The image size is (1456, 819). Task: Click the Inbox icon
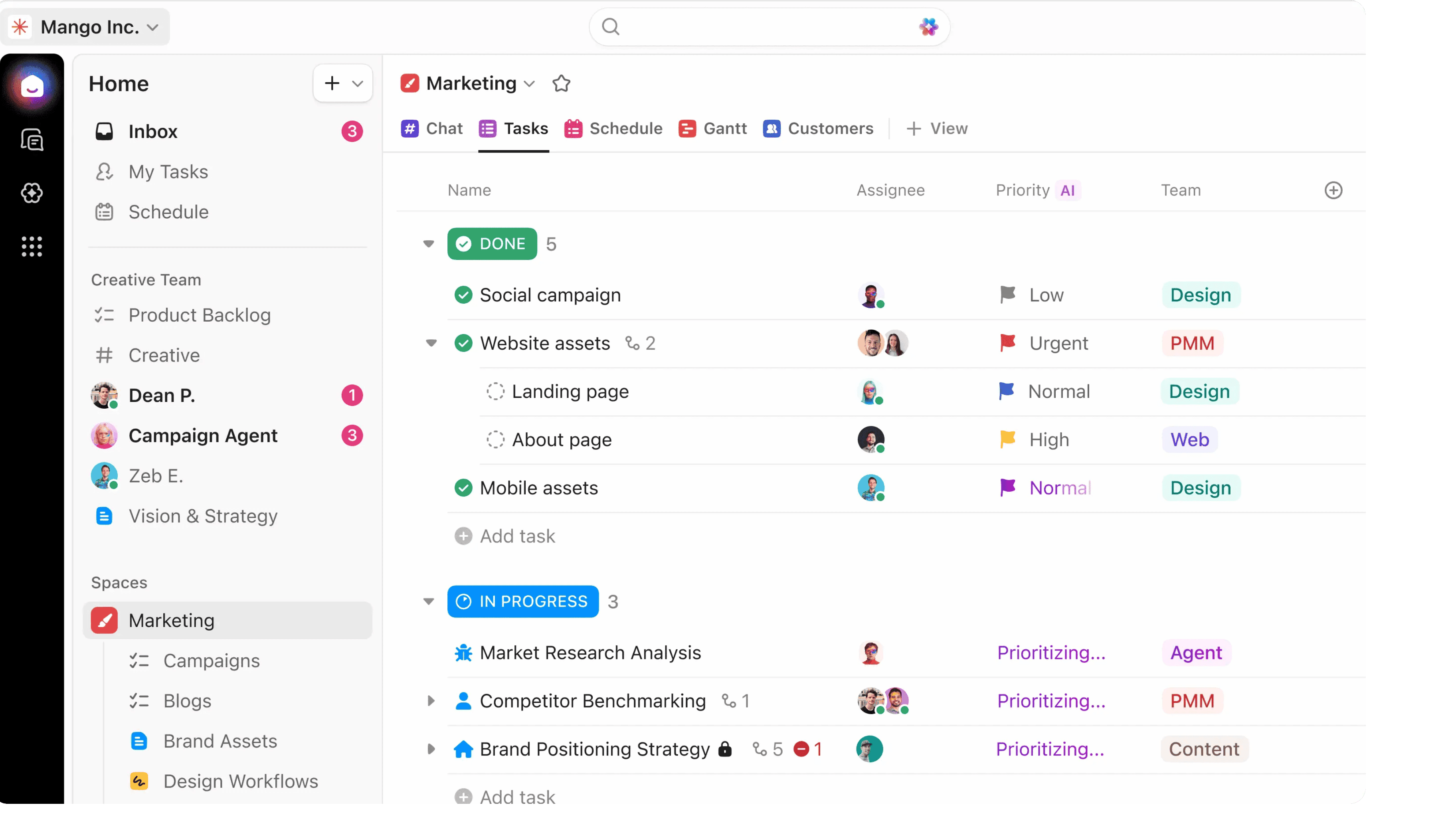tap(104, 131)
